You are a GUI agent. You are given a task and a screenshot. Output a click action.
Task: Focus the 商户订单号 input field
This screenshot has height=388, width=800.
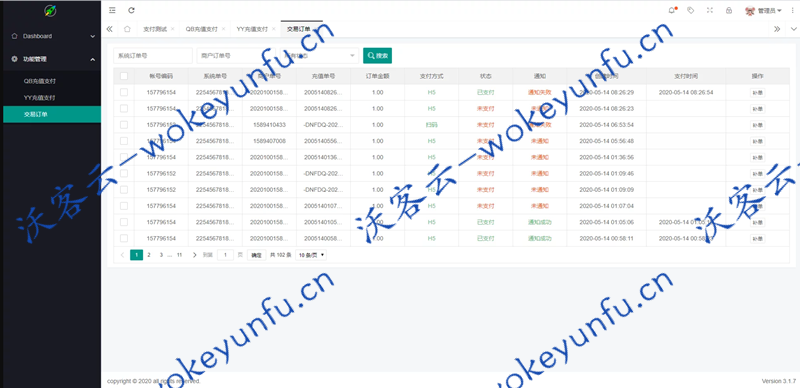pyautogui.click(x=236, y=56)
